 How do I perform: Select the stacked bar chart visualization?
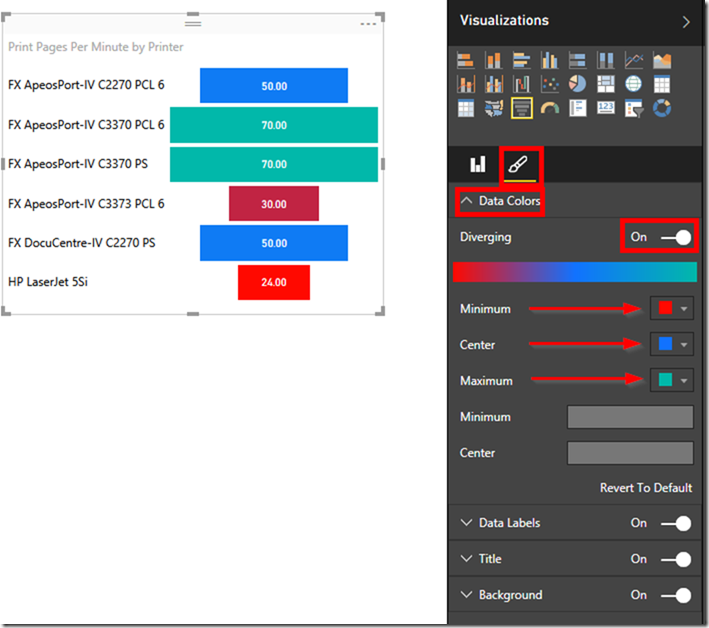pyautogui.click(x=465, y=60)
